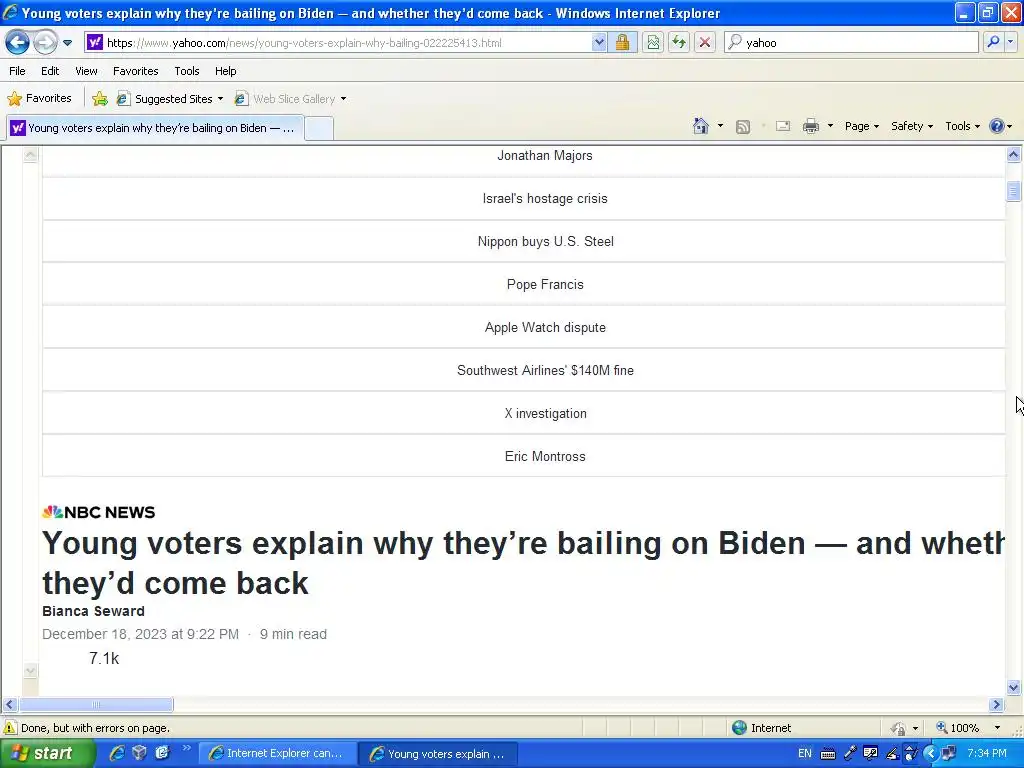This screenshot has width=1024, height=768.
Task: Open Southwest Airlines' $140M fine link
Action: [545, 370]
